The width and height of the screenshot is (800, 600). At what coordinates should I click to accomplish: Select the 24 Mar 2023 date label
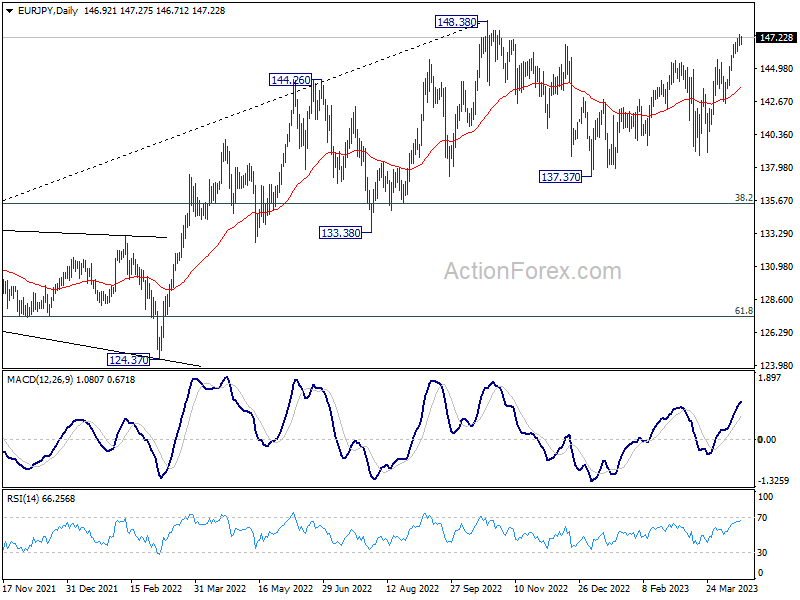tap(732, 588)
